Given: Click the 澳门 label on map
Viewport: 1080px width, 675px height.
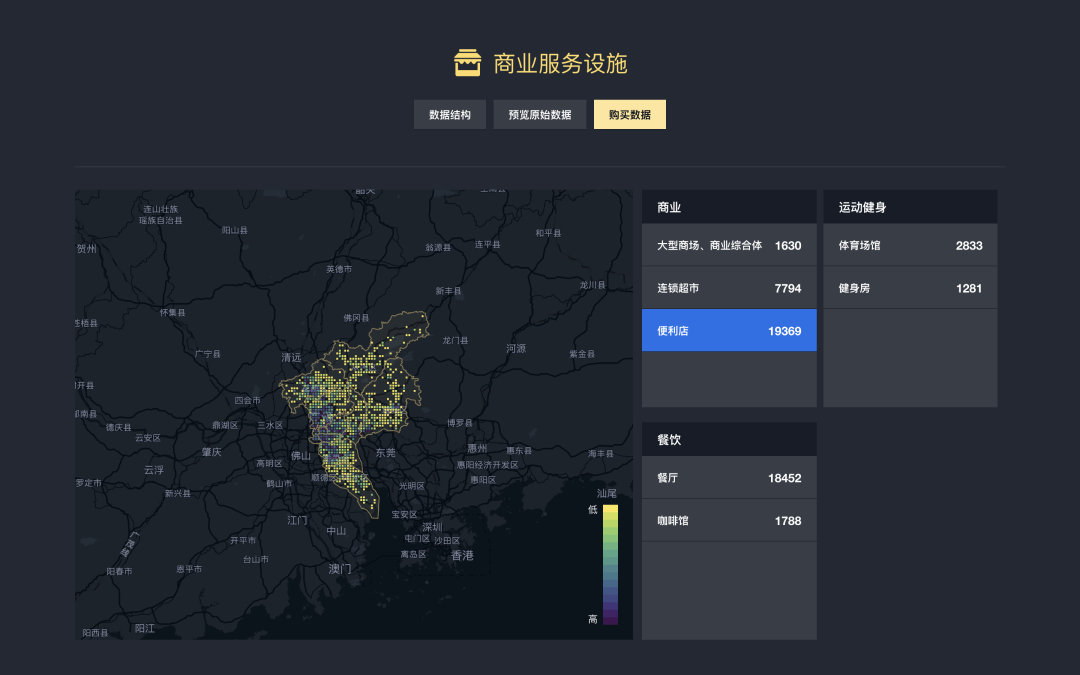Looking at the screenshot, I should pos(340,569).
